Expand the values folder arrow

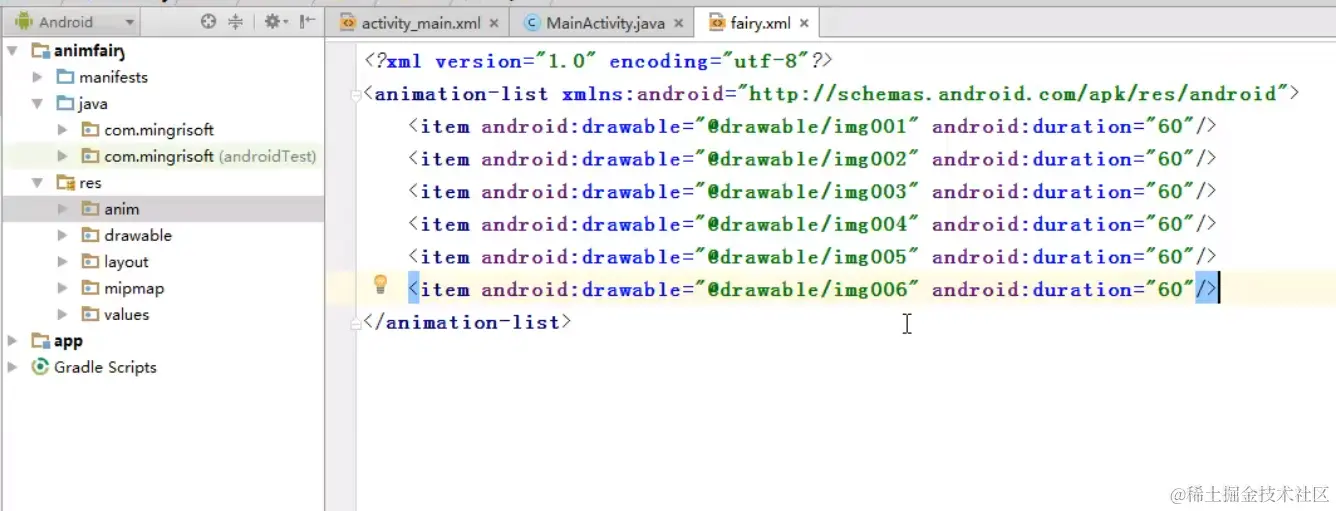coord(62,314)
